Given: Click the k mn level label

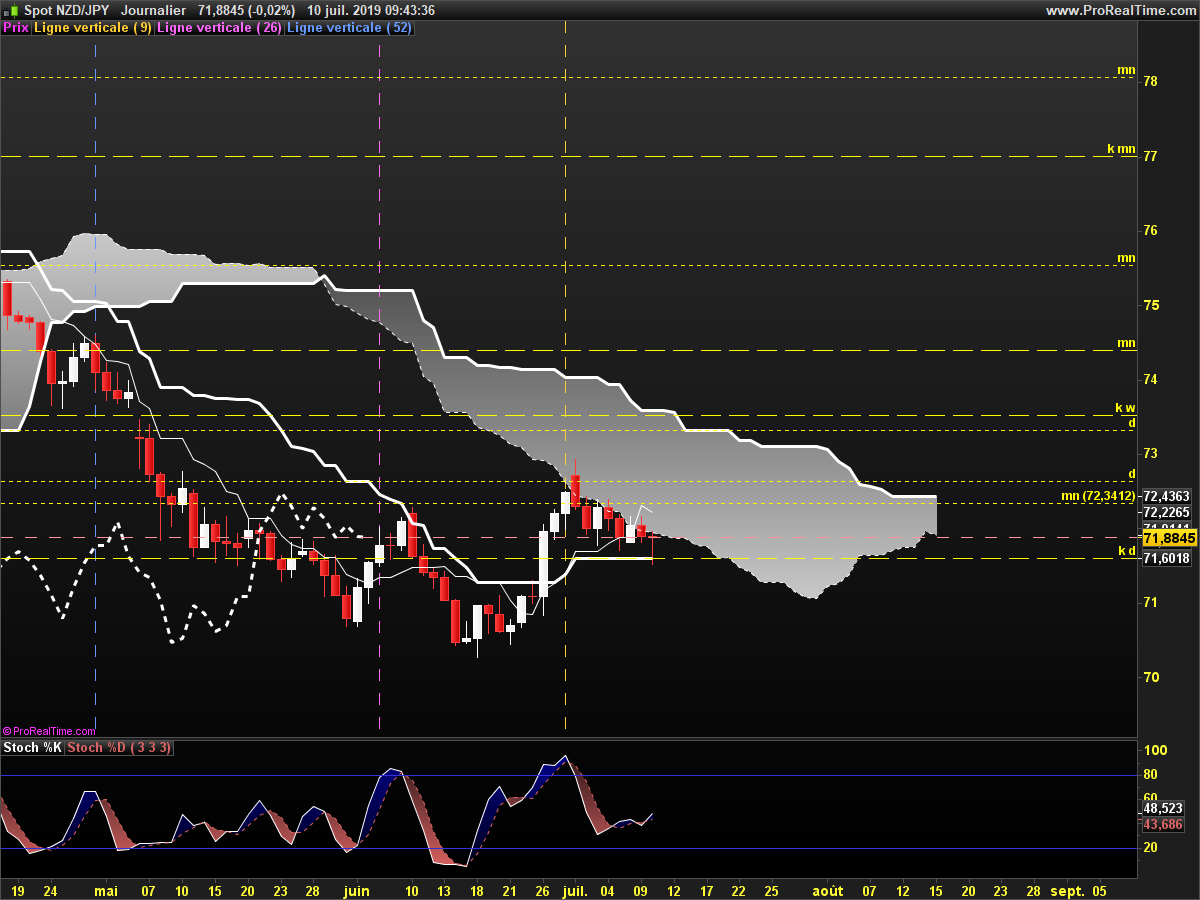Looking at the screenshot, I should click(x=1121, y=149).
